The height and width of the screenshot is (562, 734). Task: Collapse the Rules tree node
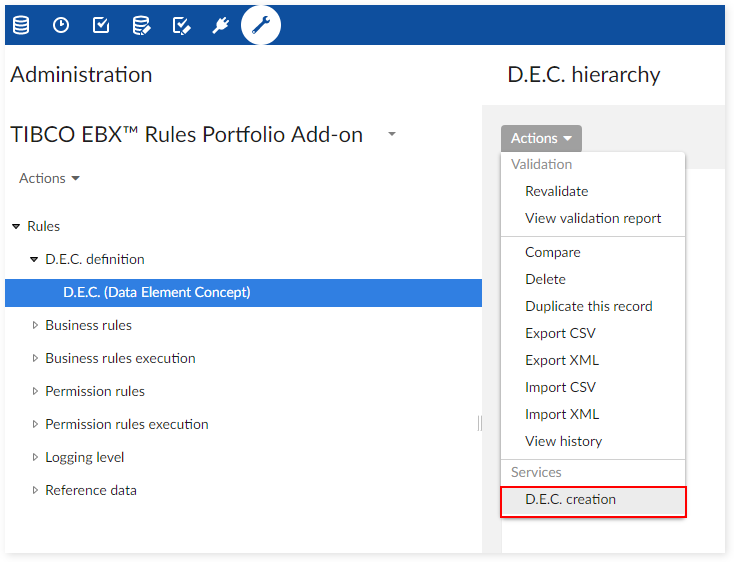pos(16,227)
